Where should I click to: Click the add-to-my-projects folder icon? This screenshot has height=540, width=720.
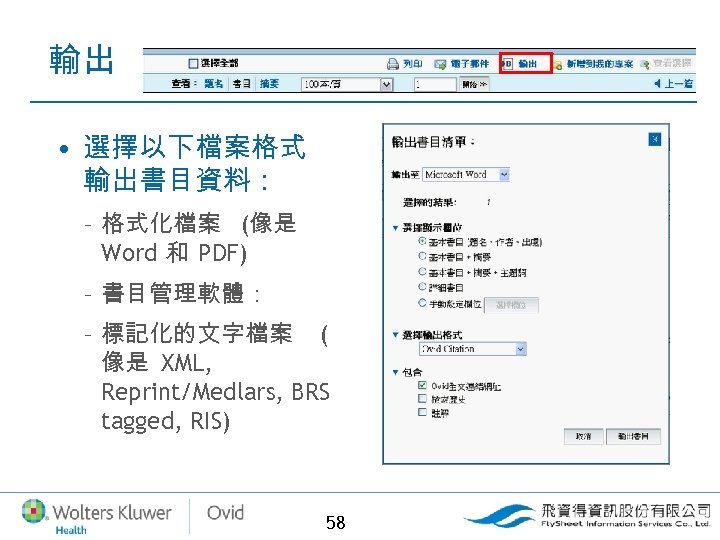(x=558, y=65)
